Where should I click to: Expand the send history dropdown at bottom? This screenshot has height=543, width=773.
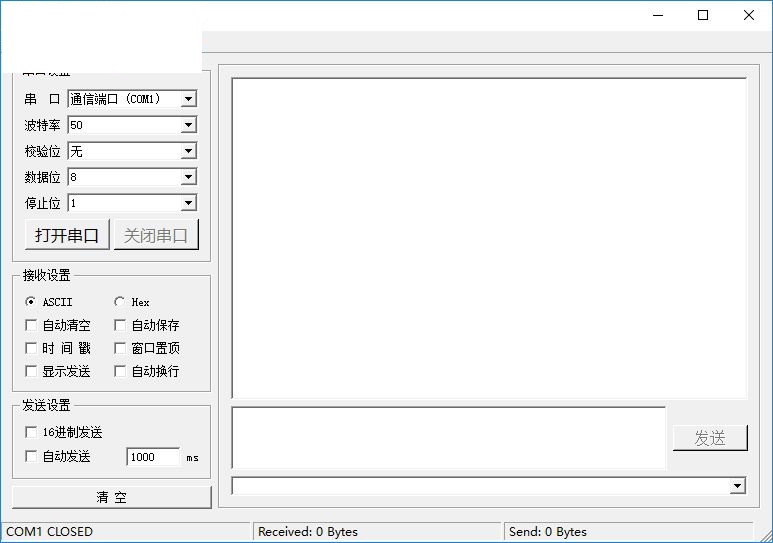pyautogui.click(x=737, y=486)
